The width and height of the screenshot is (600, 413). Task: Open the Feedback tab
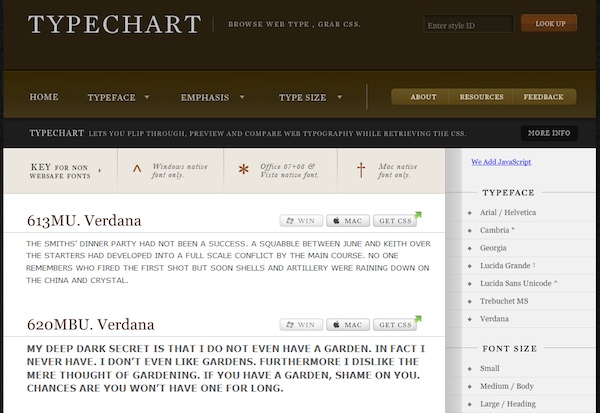[543, 97]
